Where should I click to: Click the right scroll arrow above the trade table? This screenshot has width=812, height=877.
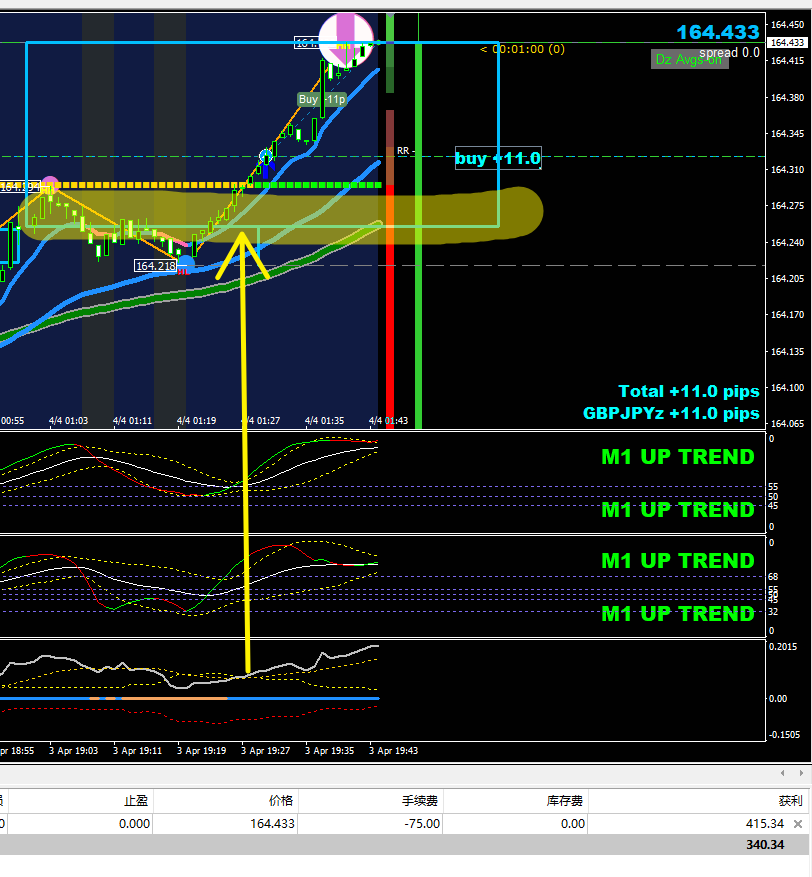point(801,773)
